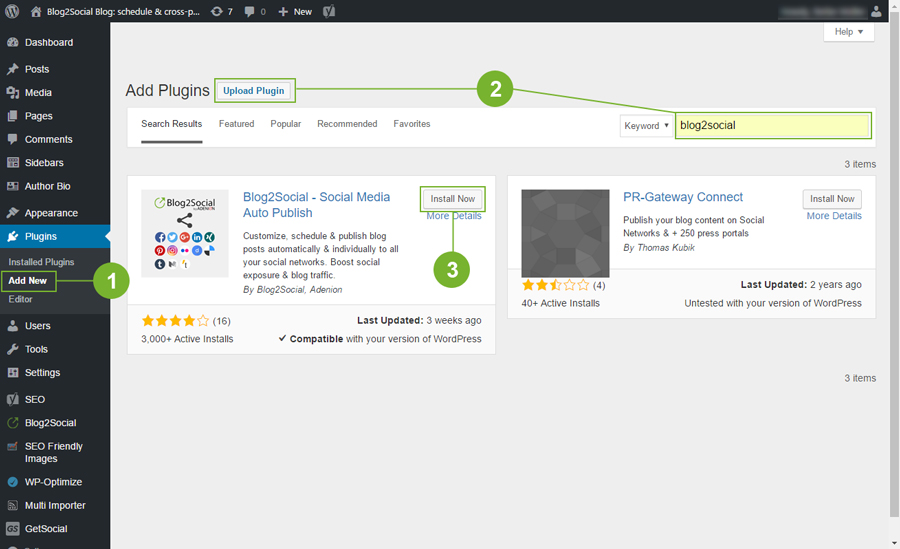This screenshot has height=549, width=900.
Task: Open More Details for PR-Gateway Connect
Action: coord(834,216)
